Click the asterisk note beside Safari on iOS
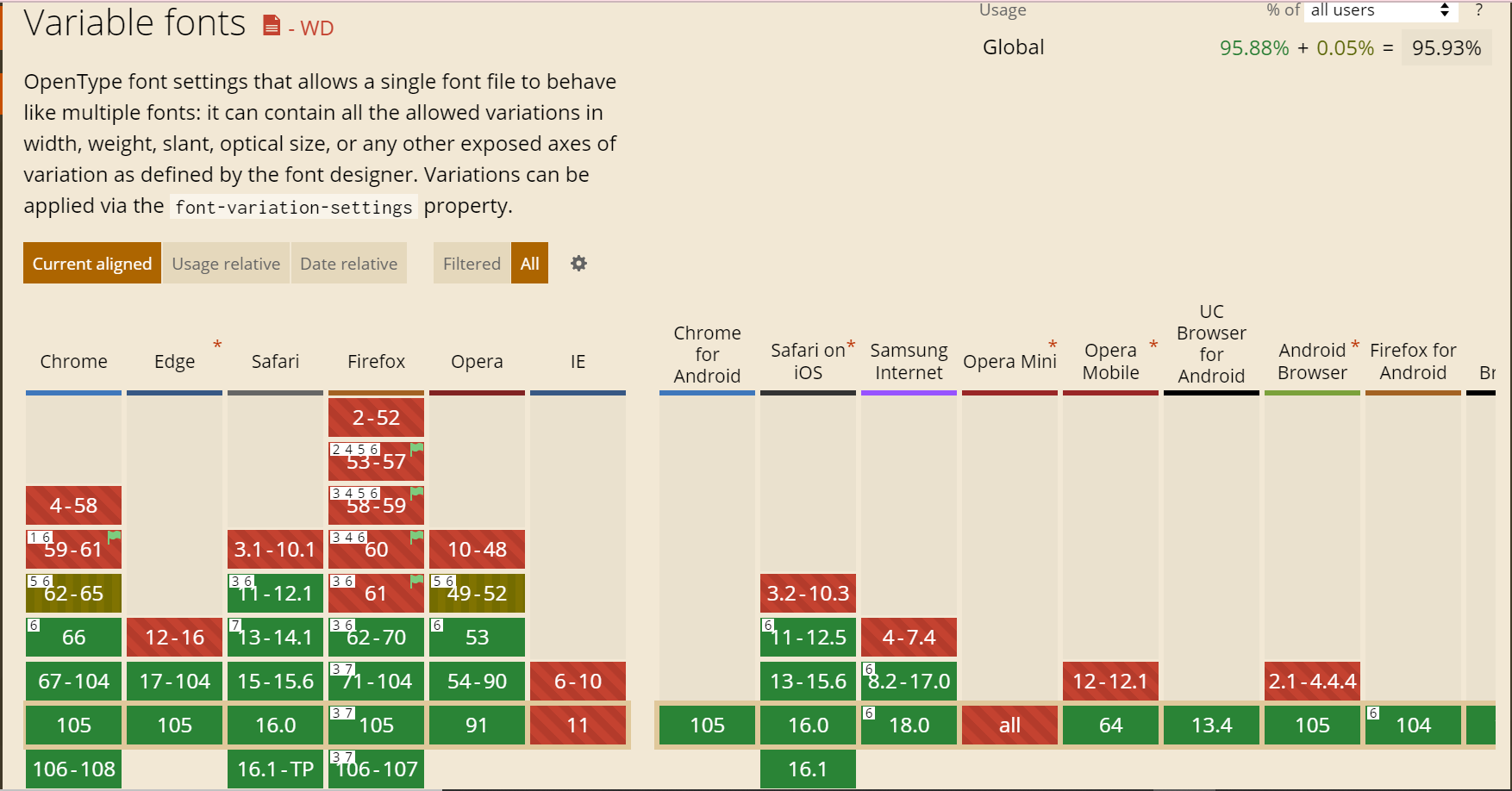Image resolution: width=1512 pixels, height=791 pixels. (851, 346)
